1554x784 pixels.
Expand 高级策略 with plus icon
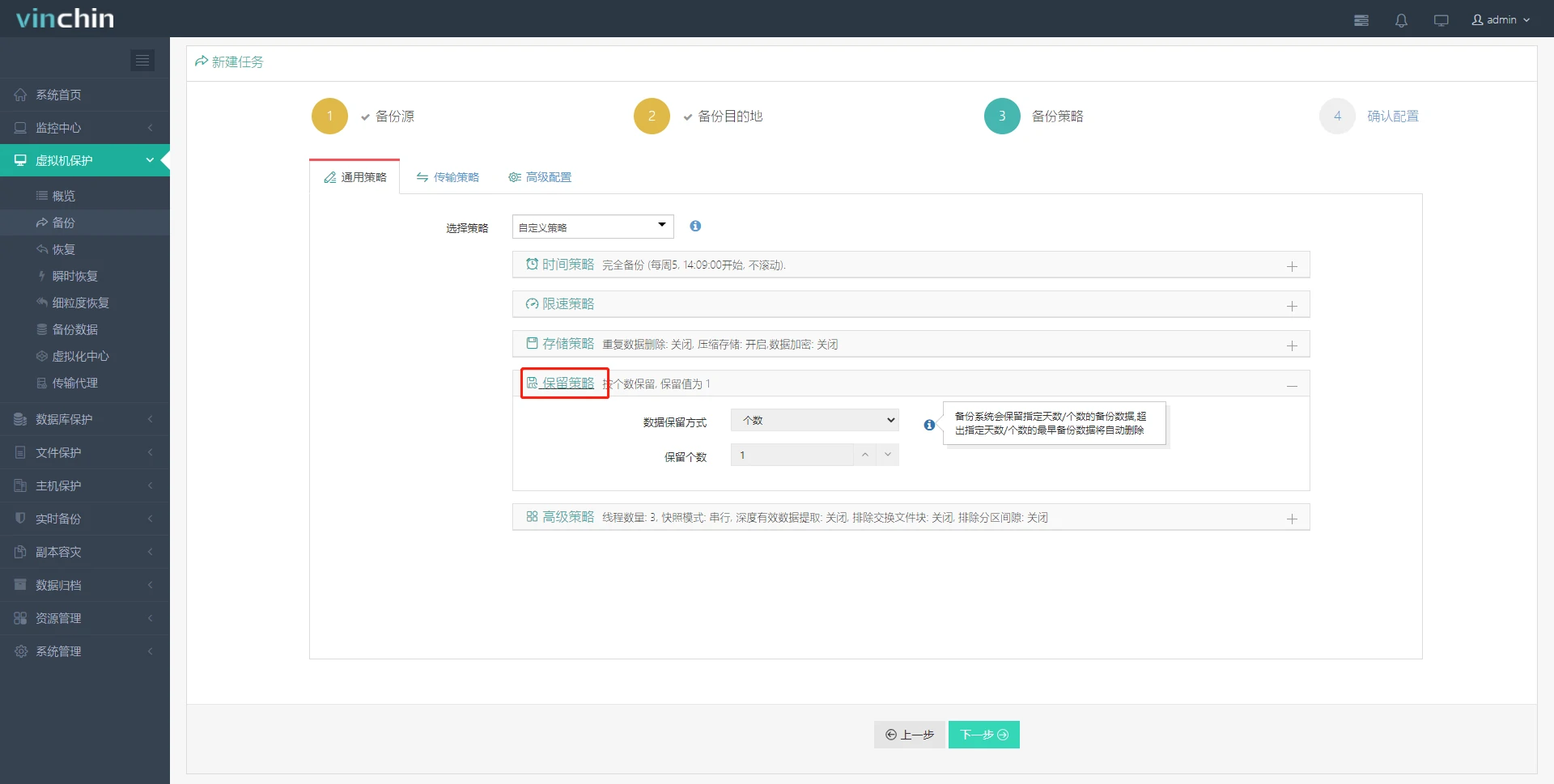click(1292, 519)
